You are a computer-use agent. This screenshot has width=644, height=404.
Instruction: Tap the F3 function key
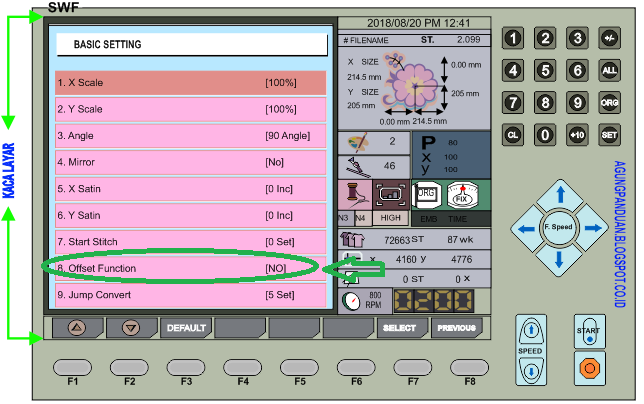(x=186, y=367)
